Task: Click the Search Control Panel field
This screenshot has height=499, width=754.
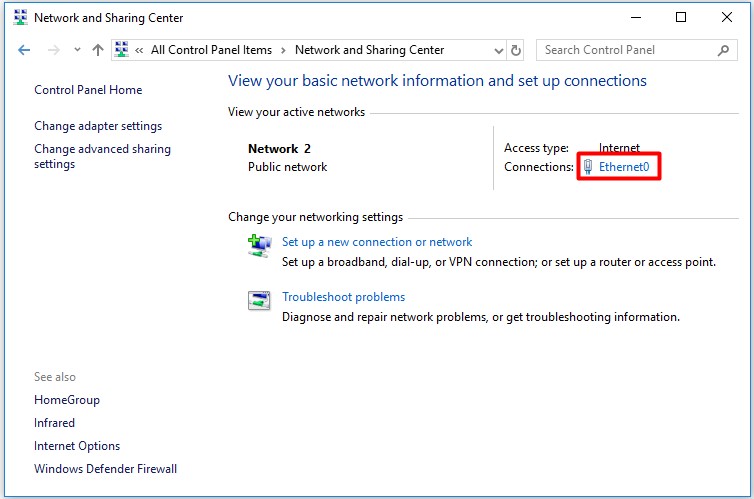Action: coord(637,50)
